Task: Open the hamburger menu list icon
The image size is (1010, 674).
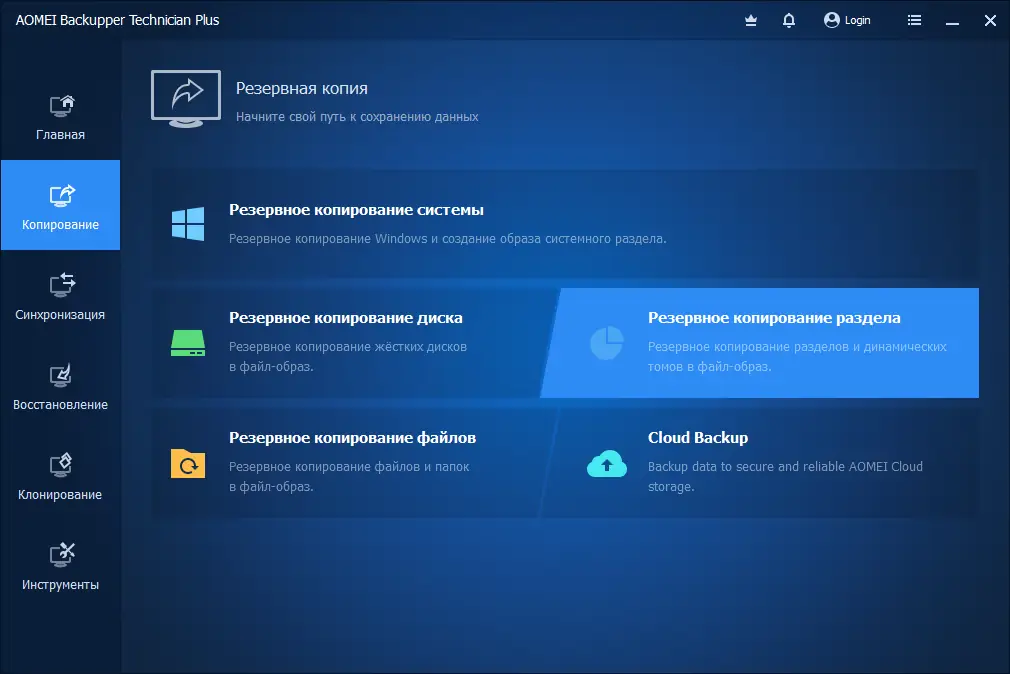Action: pyautogui.click(x=914, y=21)
